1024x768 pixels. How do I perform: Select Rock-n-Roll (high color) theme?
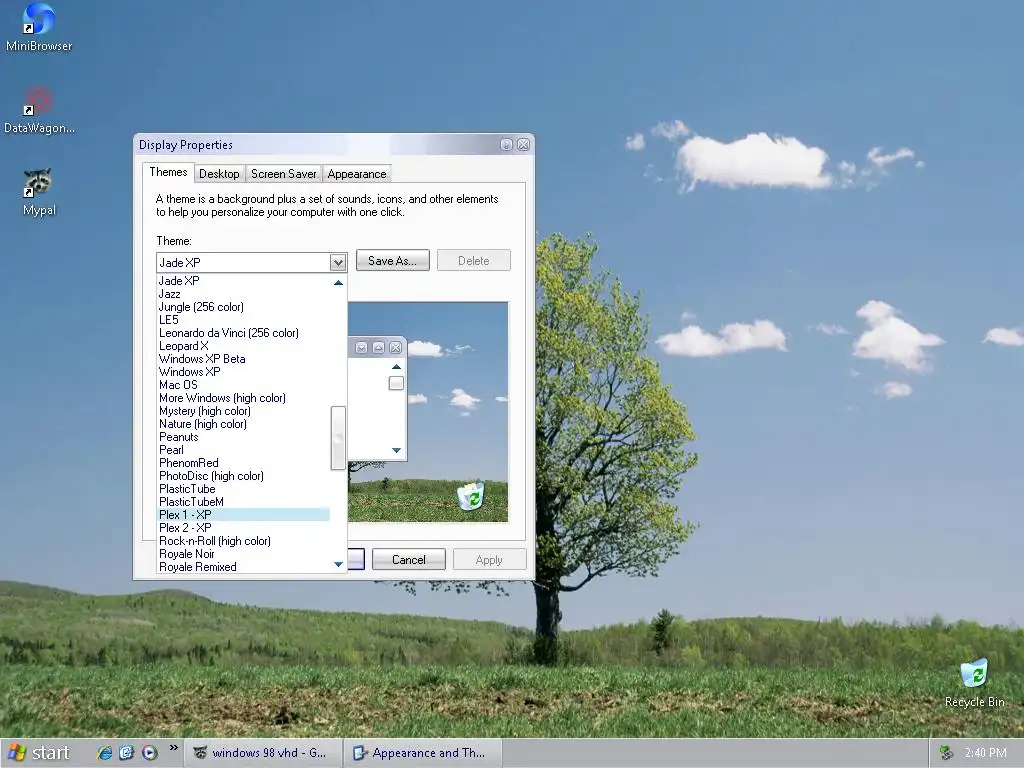click(244, 541)
